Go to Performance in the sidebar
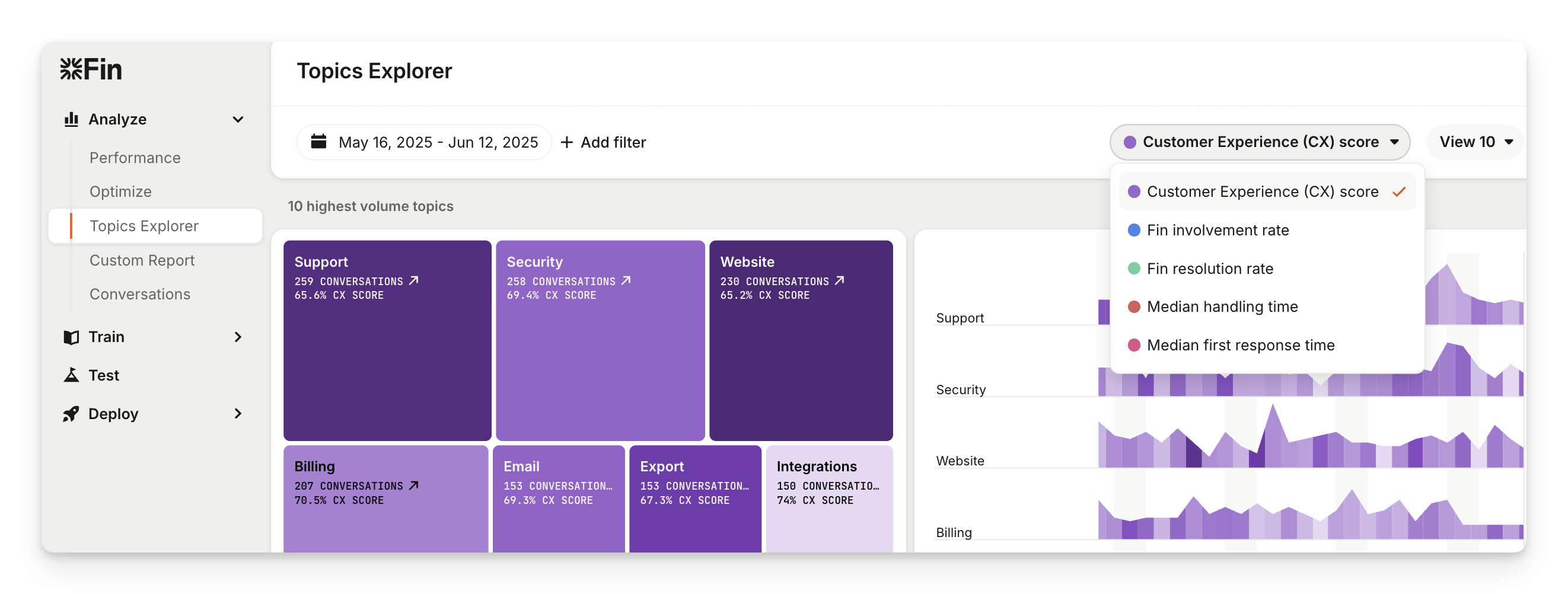This screenshot has height=594, width=1568. coord(135,158)
